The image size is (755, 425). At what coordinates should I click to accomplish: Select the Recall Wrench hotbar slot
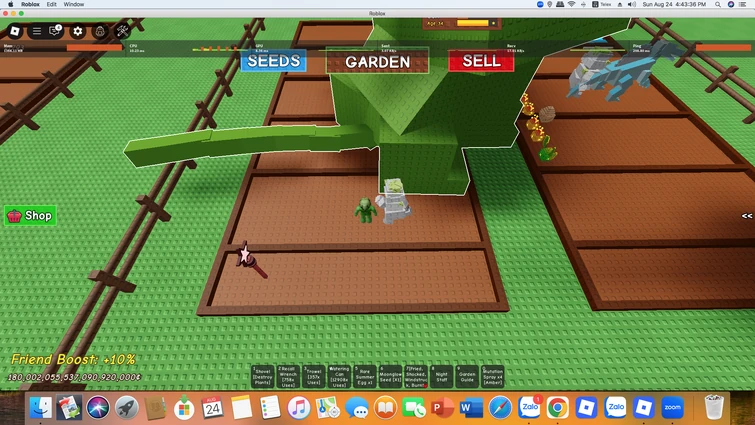click(x=288, y=376)
